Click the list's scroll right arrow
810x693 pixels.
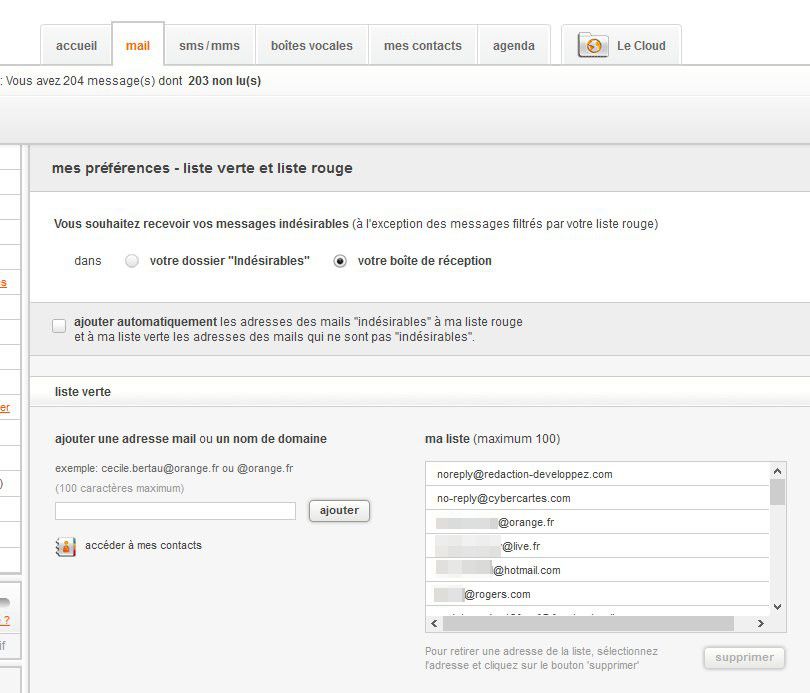pos(760,623)
